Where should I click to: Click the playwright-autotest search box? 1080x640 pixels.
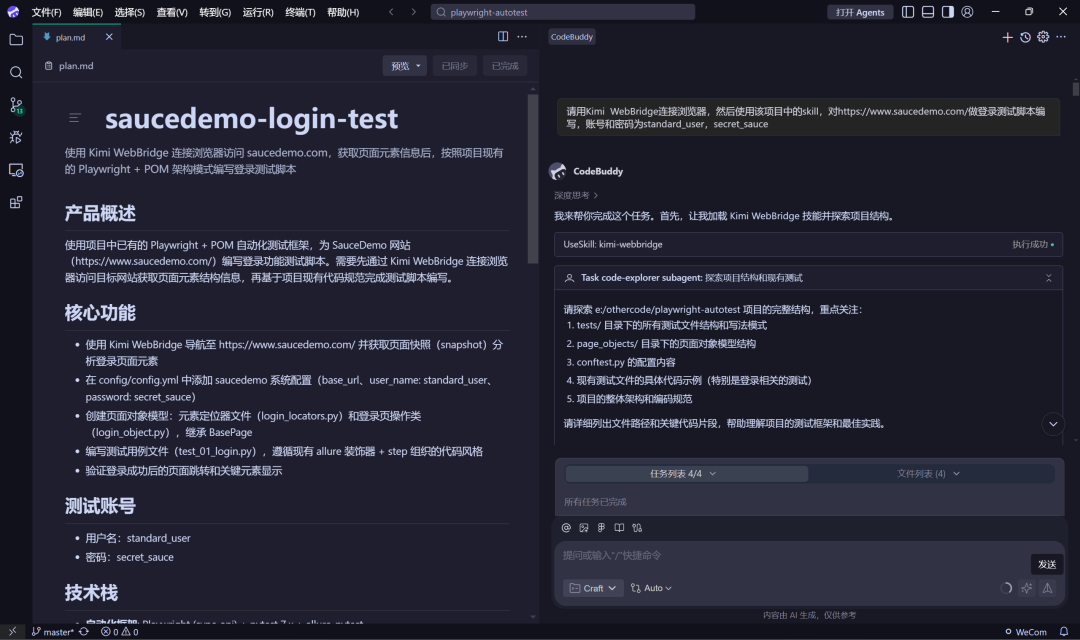point(563,12)
